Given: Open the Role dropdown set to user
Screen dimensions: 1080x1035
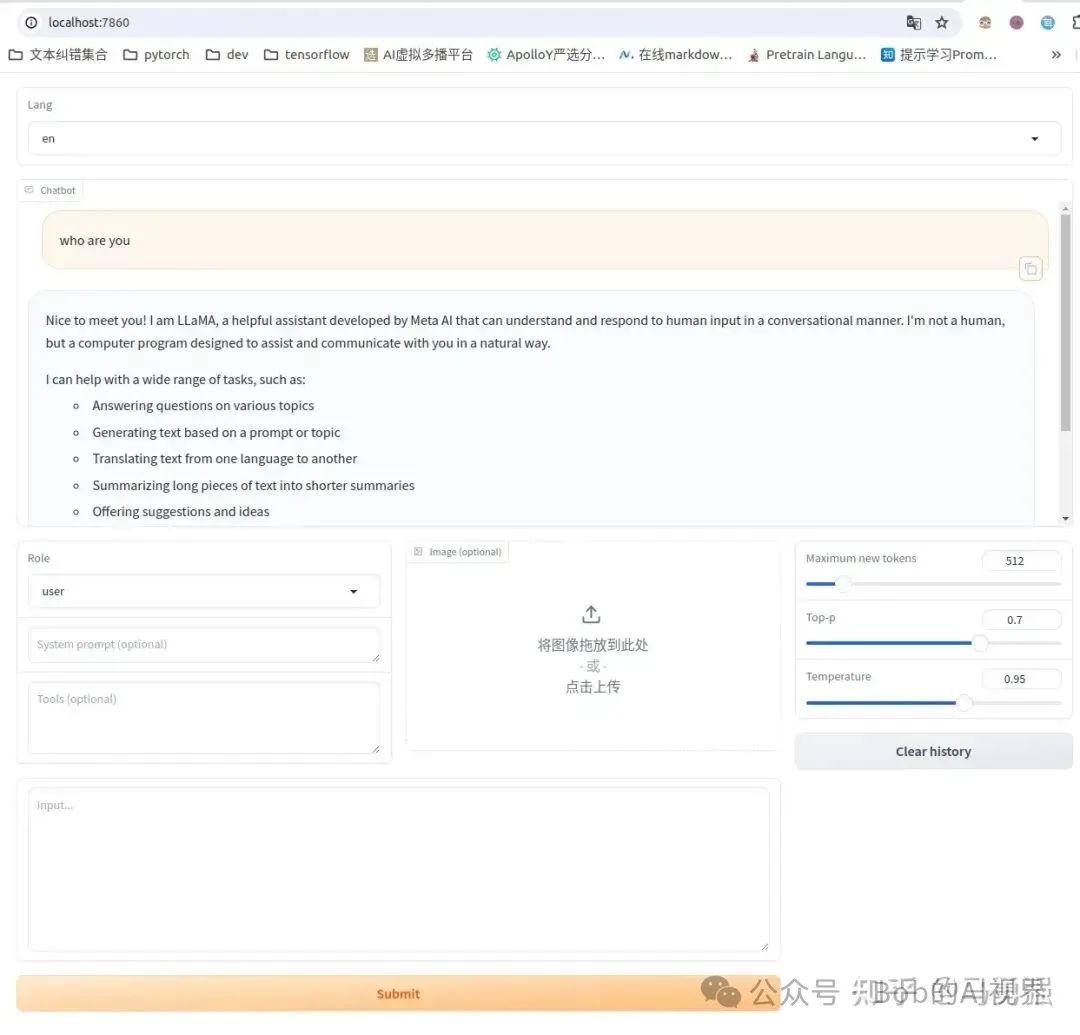Looking at the screenshot, I should point(204,591).
